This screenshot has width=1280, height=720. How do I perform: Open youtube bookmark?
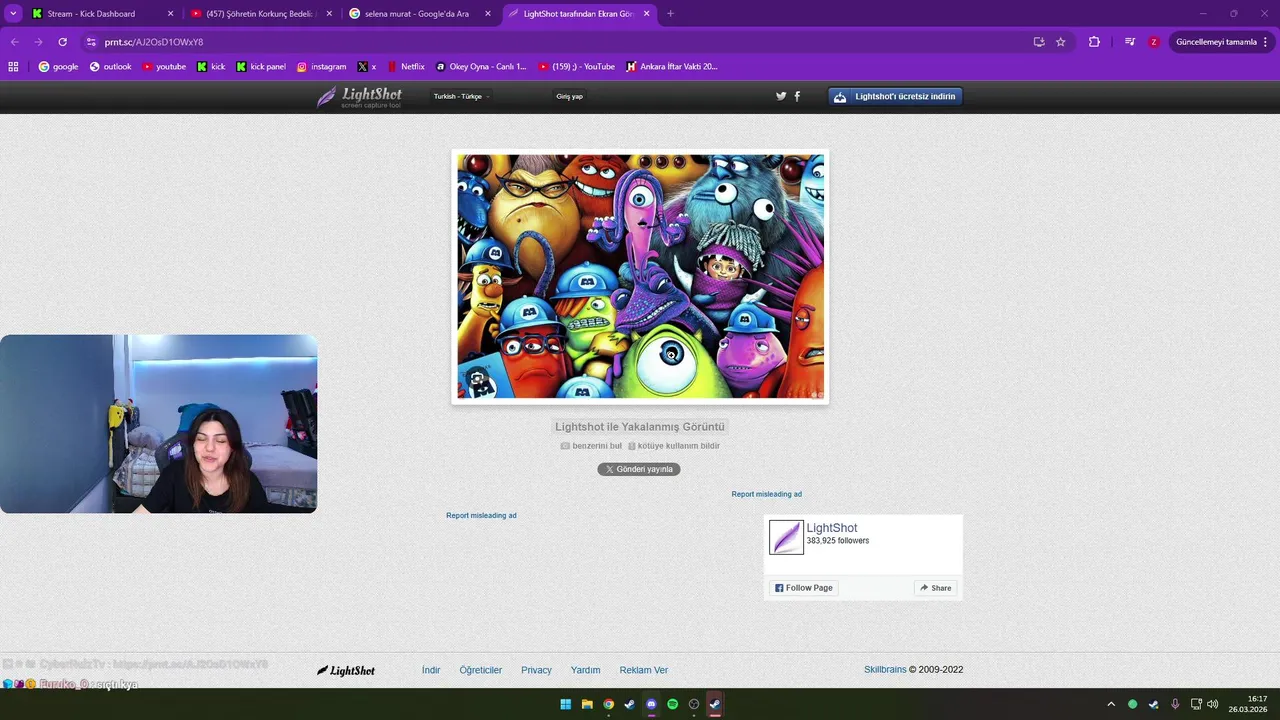[164, 67]
